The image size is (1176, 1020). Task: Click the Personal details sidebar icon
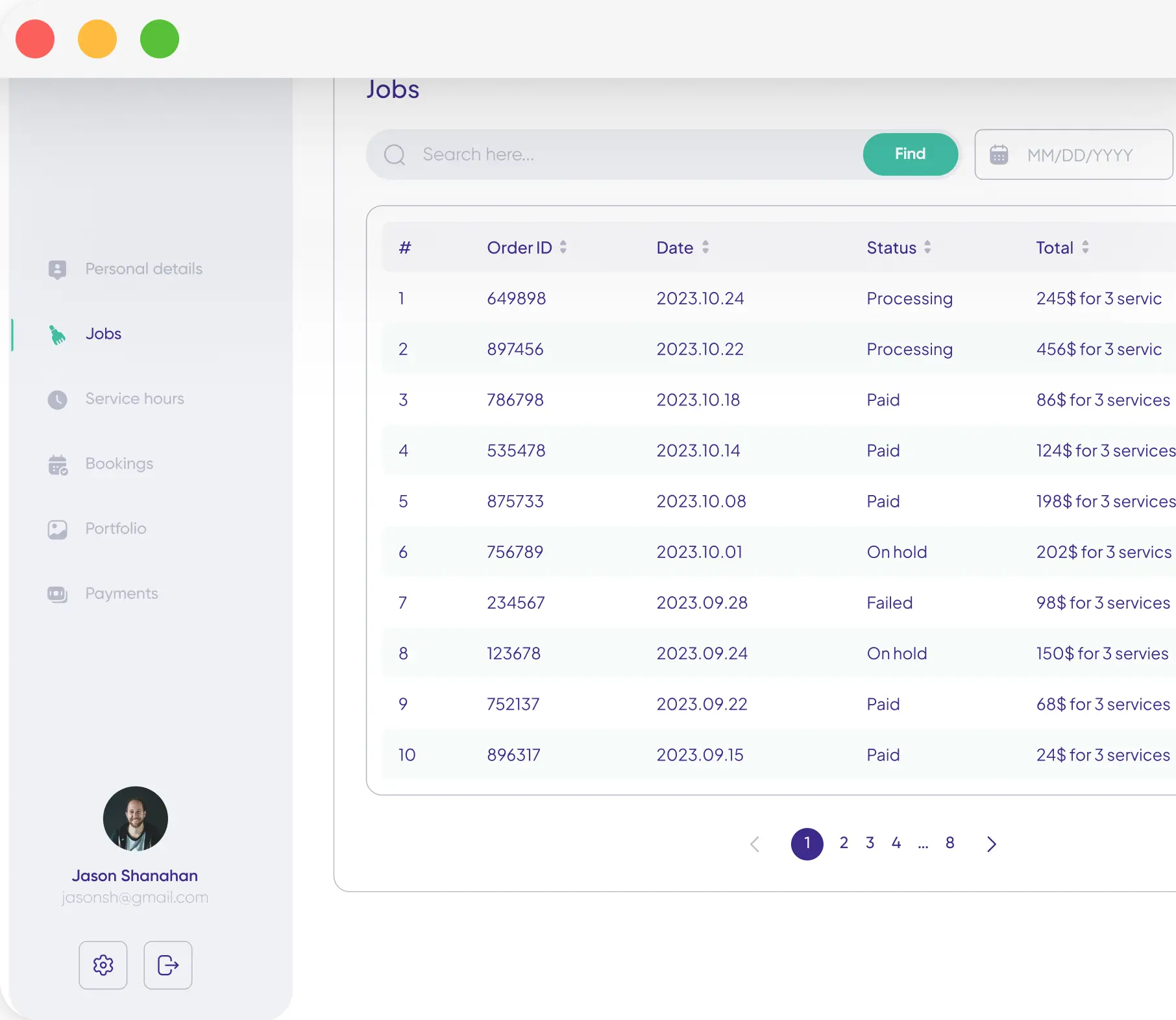[x=58, y=269]
